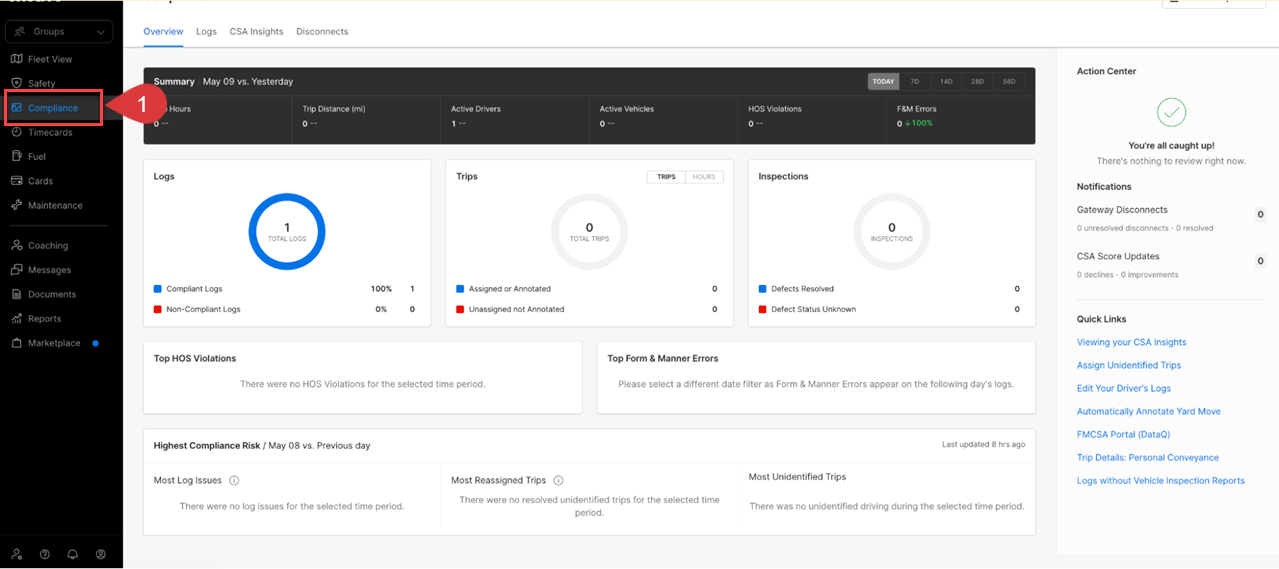Click the Last updated 8 hrs ago text
Image resolution: width=1279 pixels, height=569 pixels.
coord(983,444)
